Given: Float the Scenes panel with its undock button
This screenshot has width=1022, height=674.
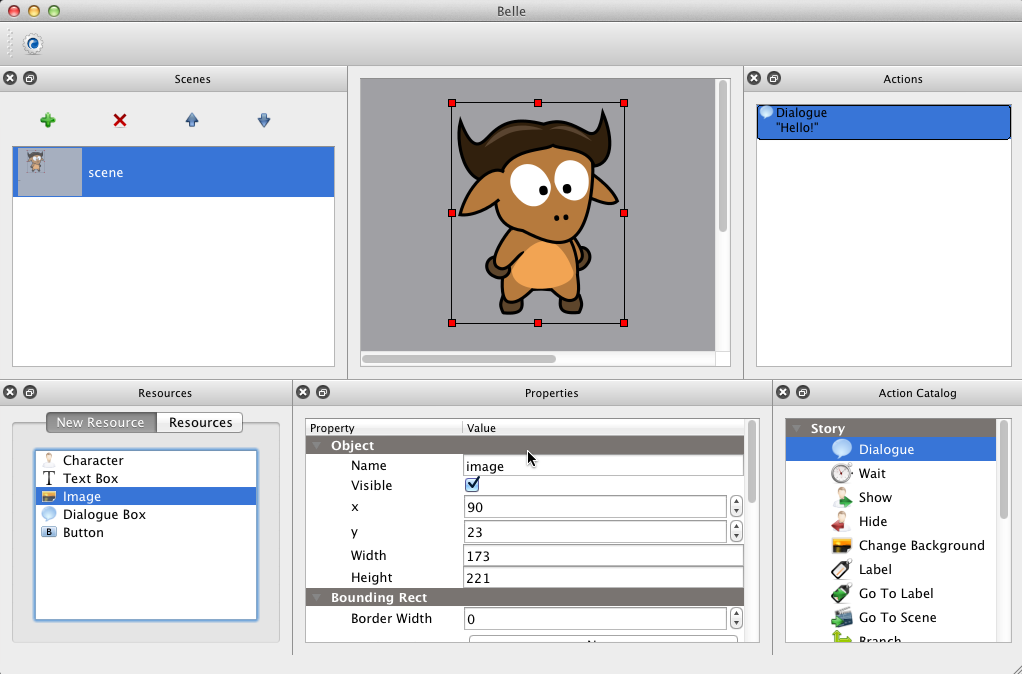Looking at the screenshot, I should point(30,79).
